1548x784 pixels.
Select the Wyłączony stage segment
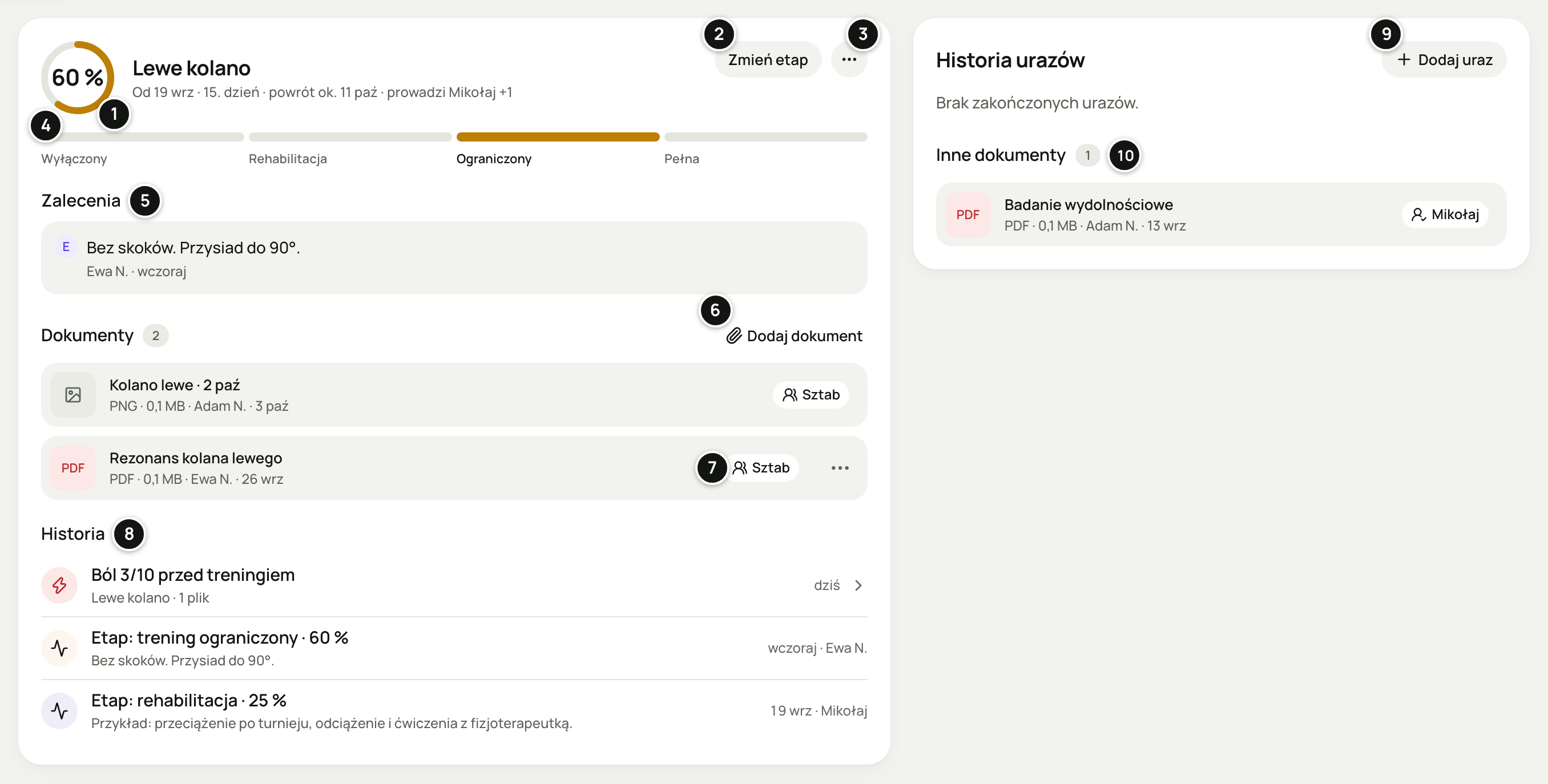coord(143,137)
